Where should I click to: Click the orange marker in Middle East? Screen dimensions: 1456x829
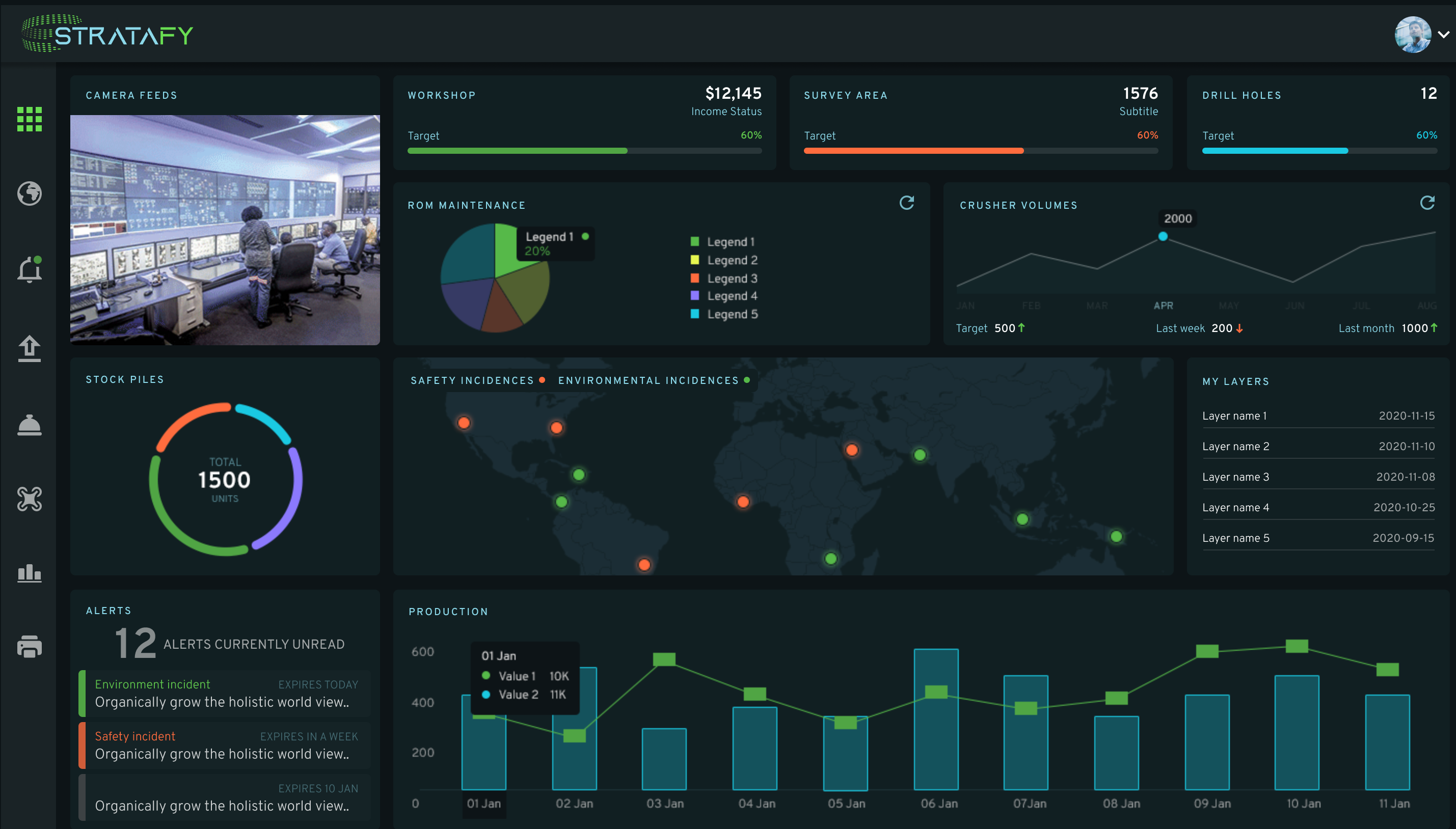coord(852,450)
